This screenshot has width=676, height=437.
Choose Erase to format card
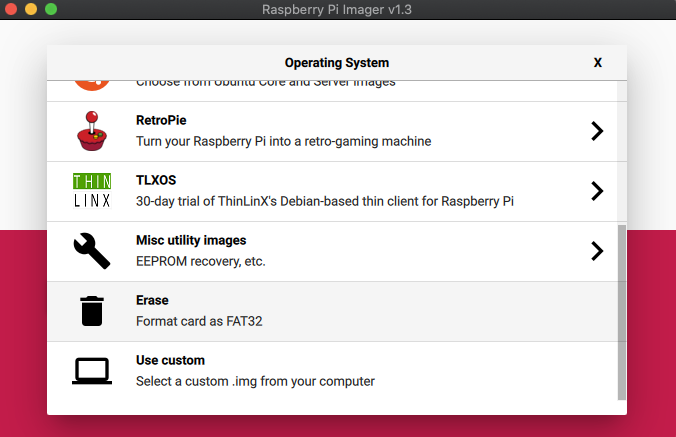pyautogui.click(x=152, y=300)
